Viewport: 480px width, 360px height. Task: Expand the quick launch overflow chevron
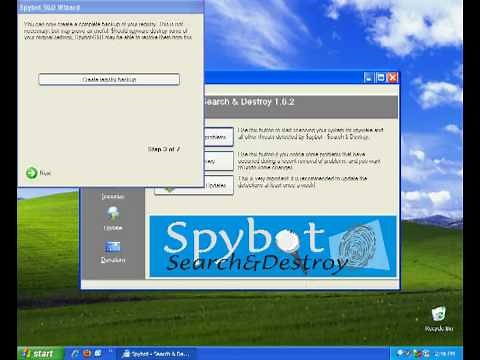point(110,351)
